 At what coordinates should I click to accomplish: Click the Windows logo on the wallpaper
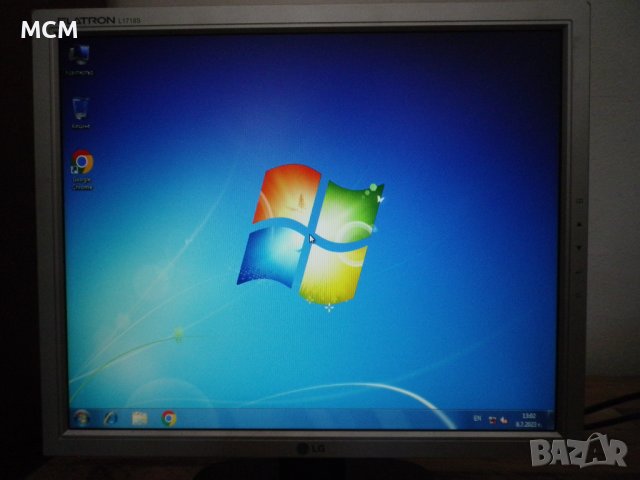(310, 235)
